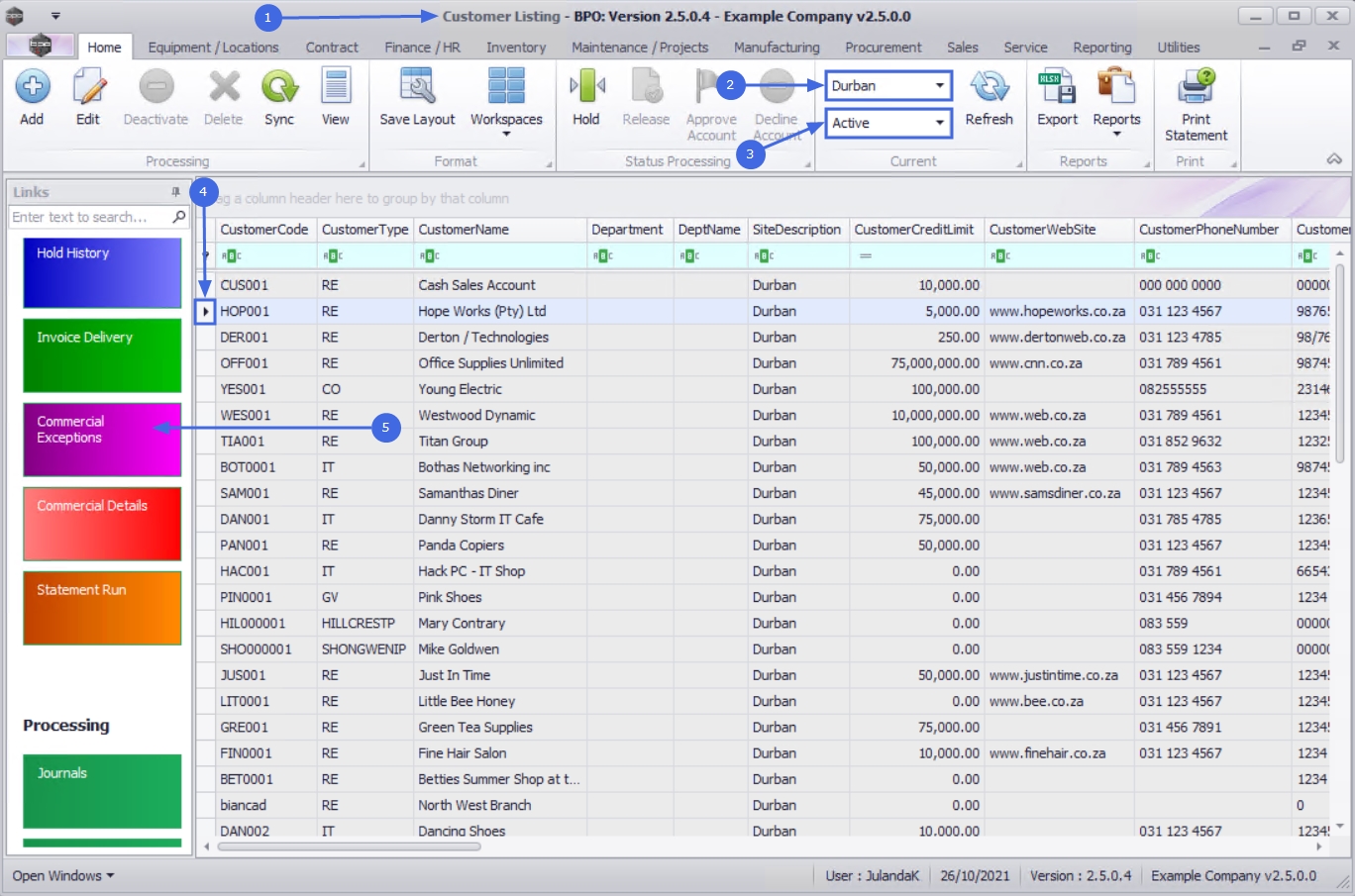
Task: Click the Save Layout icon
Action: click(x=417, y=98)
